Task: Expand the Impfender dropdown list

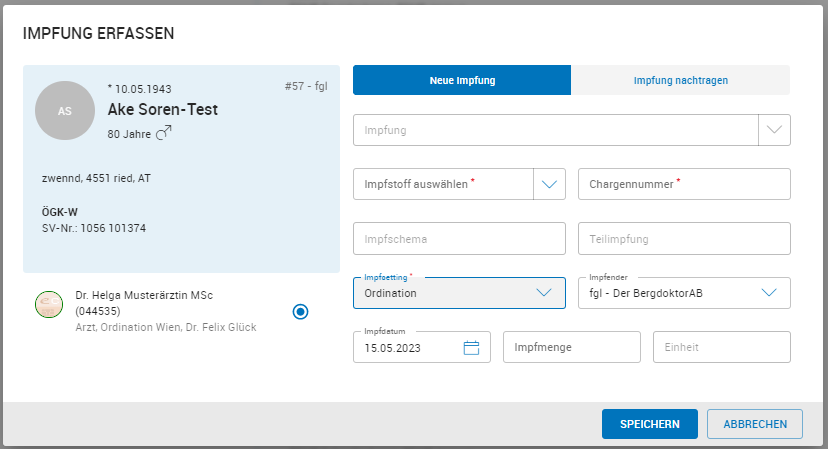Action: coord(768,293)
